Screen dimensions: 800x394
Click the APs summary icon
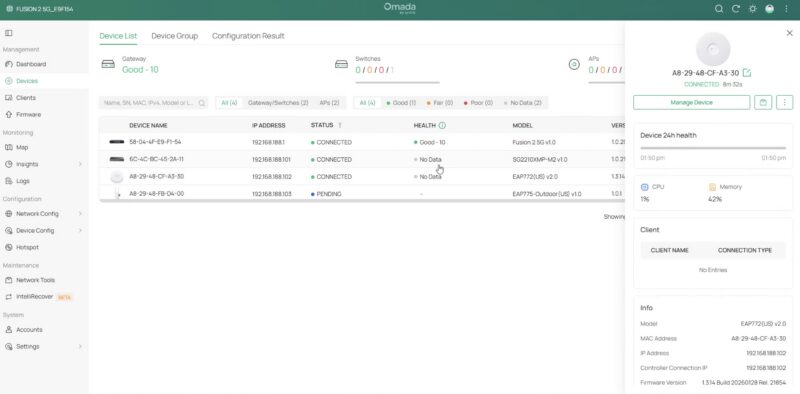574,64
